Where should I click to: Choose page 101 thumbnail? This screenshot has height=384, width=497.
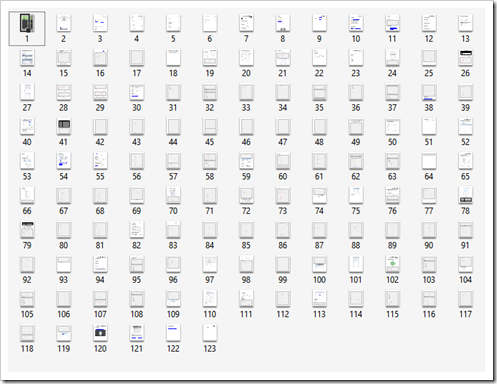click(x=356, y=264)
